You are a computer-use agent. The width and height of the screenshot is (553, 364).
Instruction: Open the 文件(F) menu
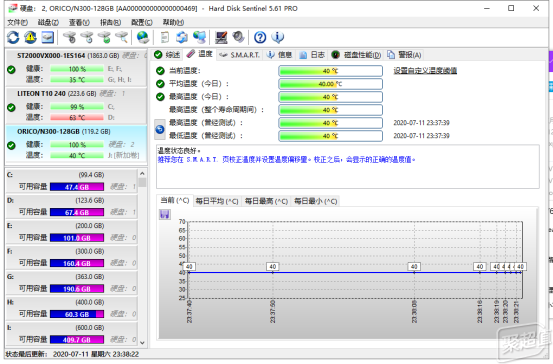pos(18,22)
